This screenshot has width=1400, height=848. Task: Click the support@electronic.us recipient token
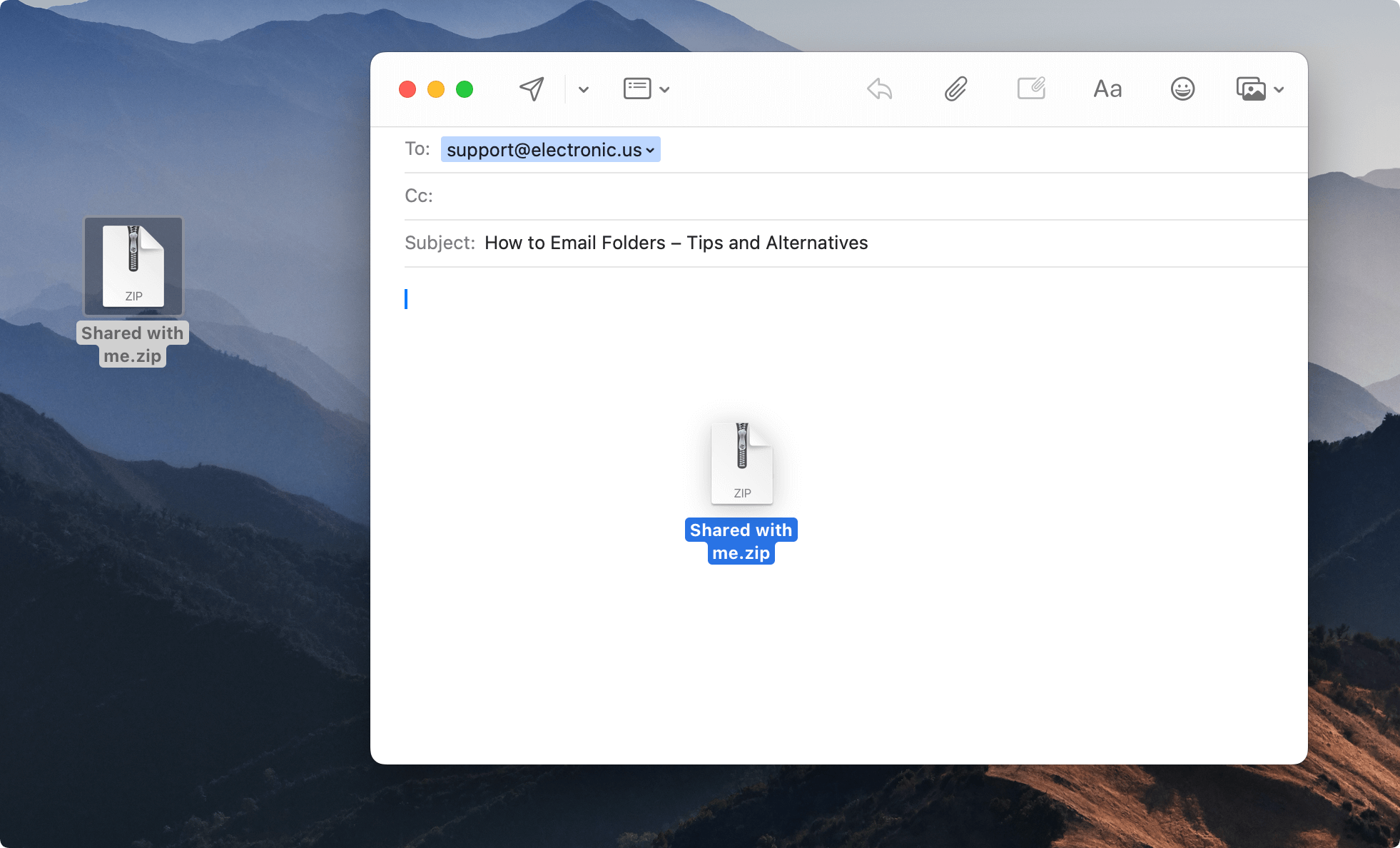coord(544,149)
